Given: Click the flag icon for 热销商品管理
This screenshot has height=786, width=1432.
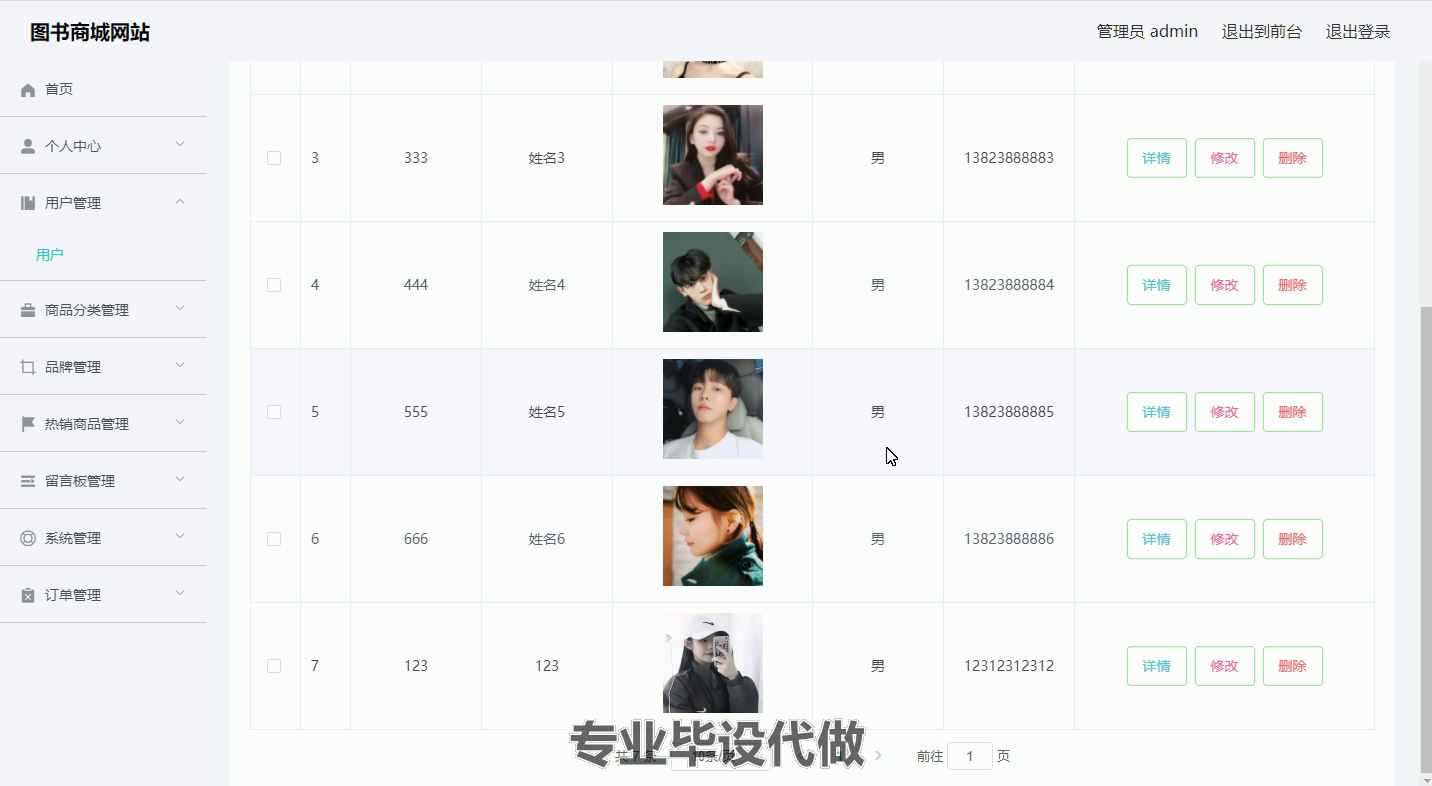Looking at the screenshot, I should coord(28,424).
